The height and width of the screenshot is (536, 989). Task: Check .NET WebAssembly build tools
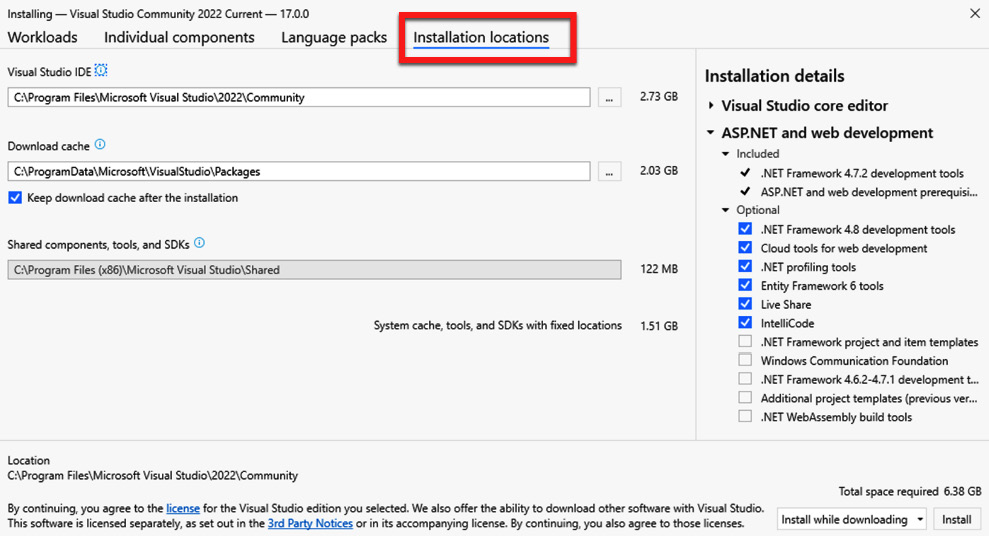[x=745, y=416]
